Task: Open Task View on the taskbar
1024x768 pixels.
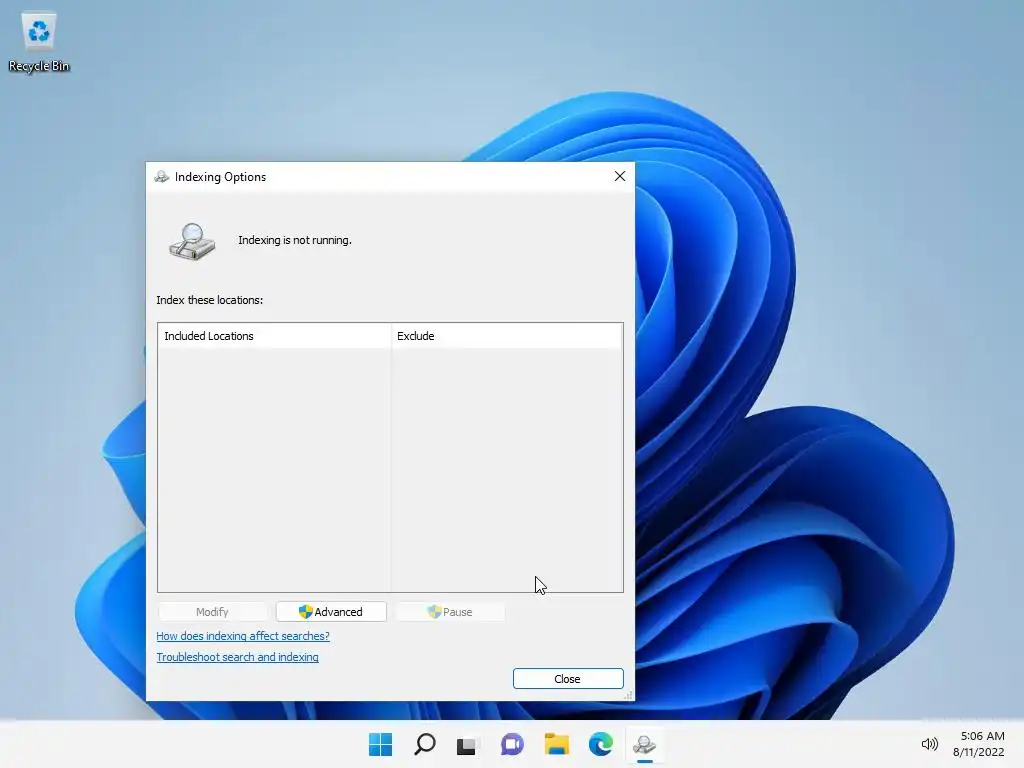Action: (x=467, y=744)
